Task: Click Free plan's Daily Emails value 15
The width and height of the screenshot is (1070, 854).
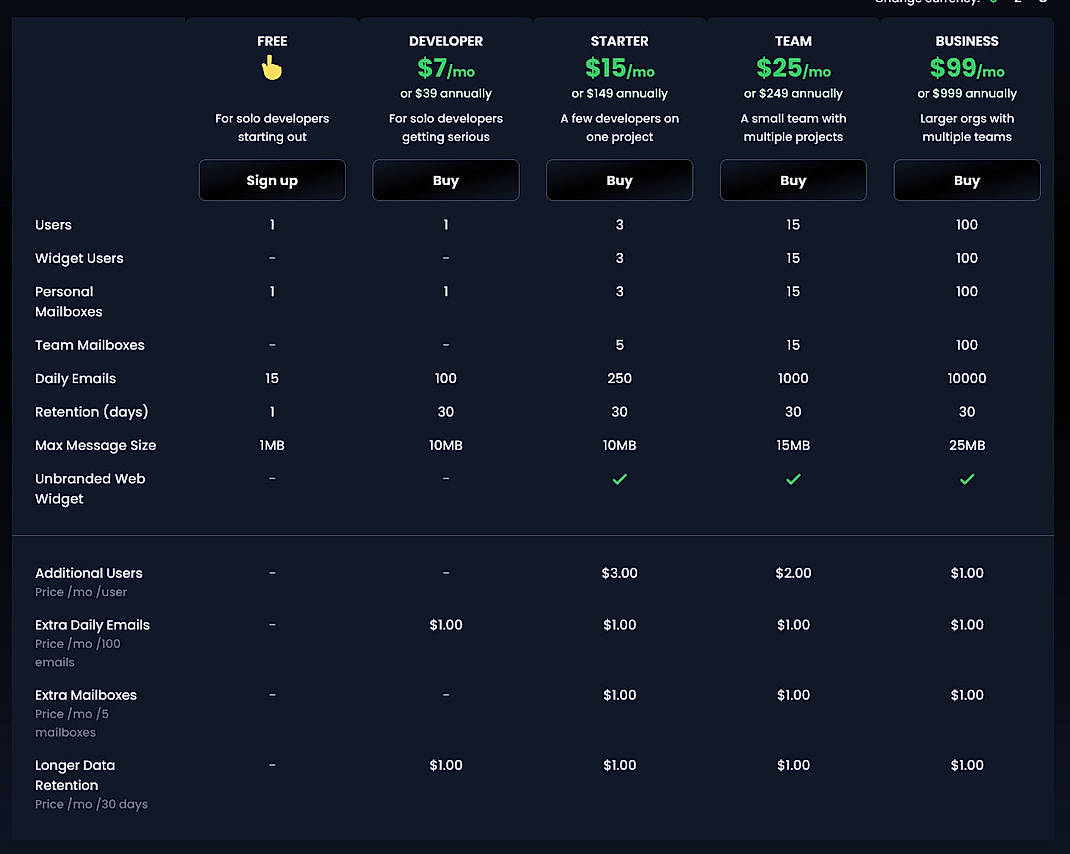Action: point(272,378)
